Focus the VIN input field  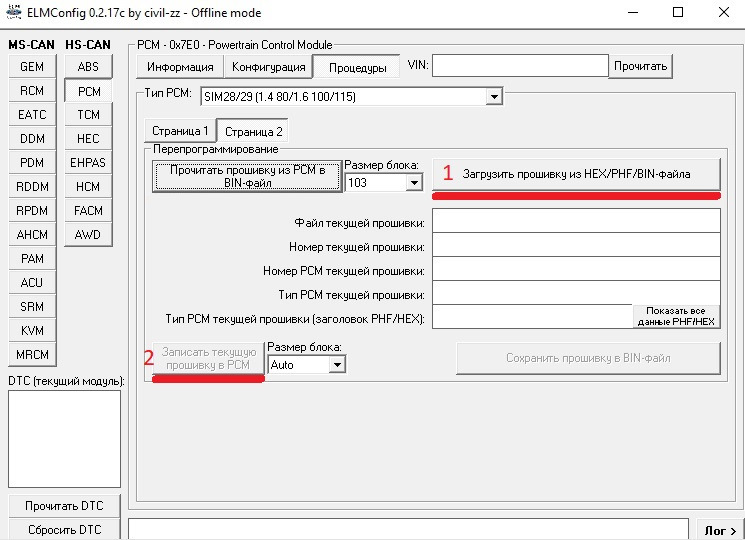click(520, 66)
